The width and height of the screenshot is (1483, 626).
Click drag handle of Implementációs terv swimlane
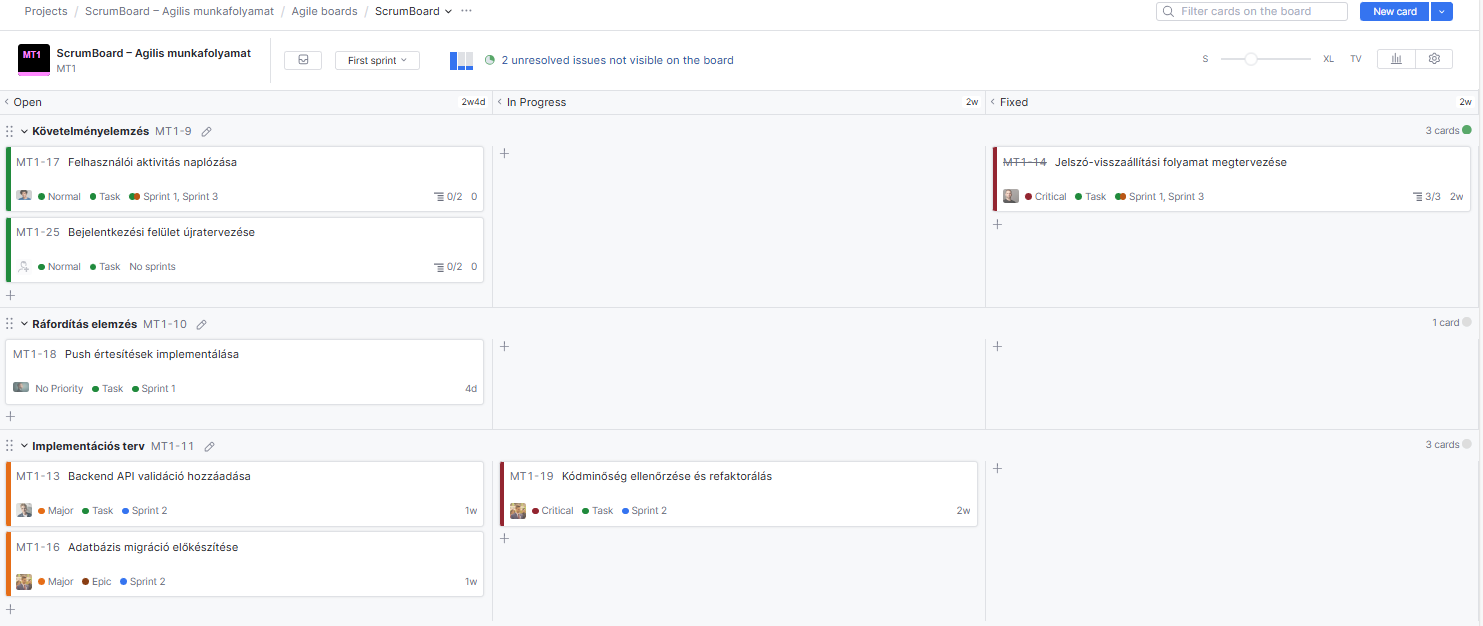tap(10, 446)
